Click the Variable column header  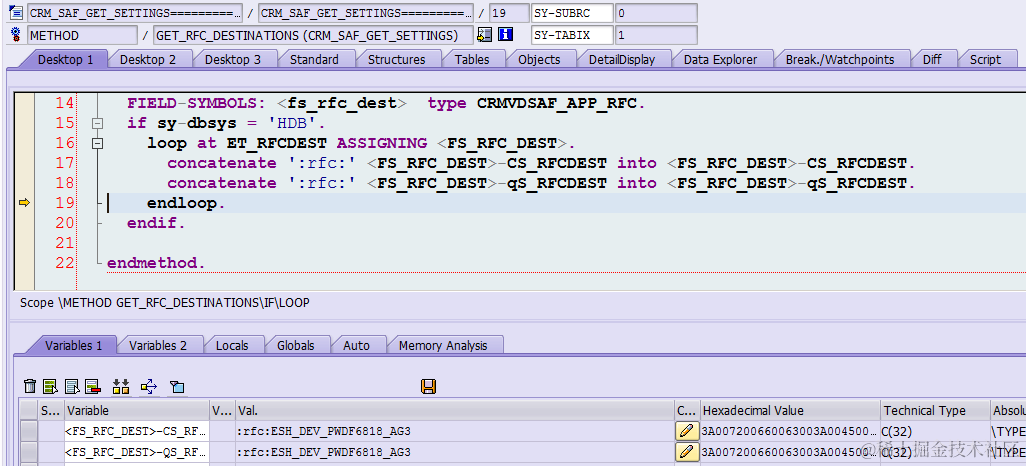[136, 410]
